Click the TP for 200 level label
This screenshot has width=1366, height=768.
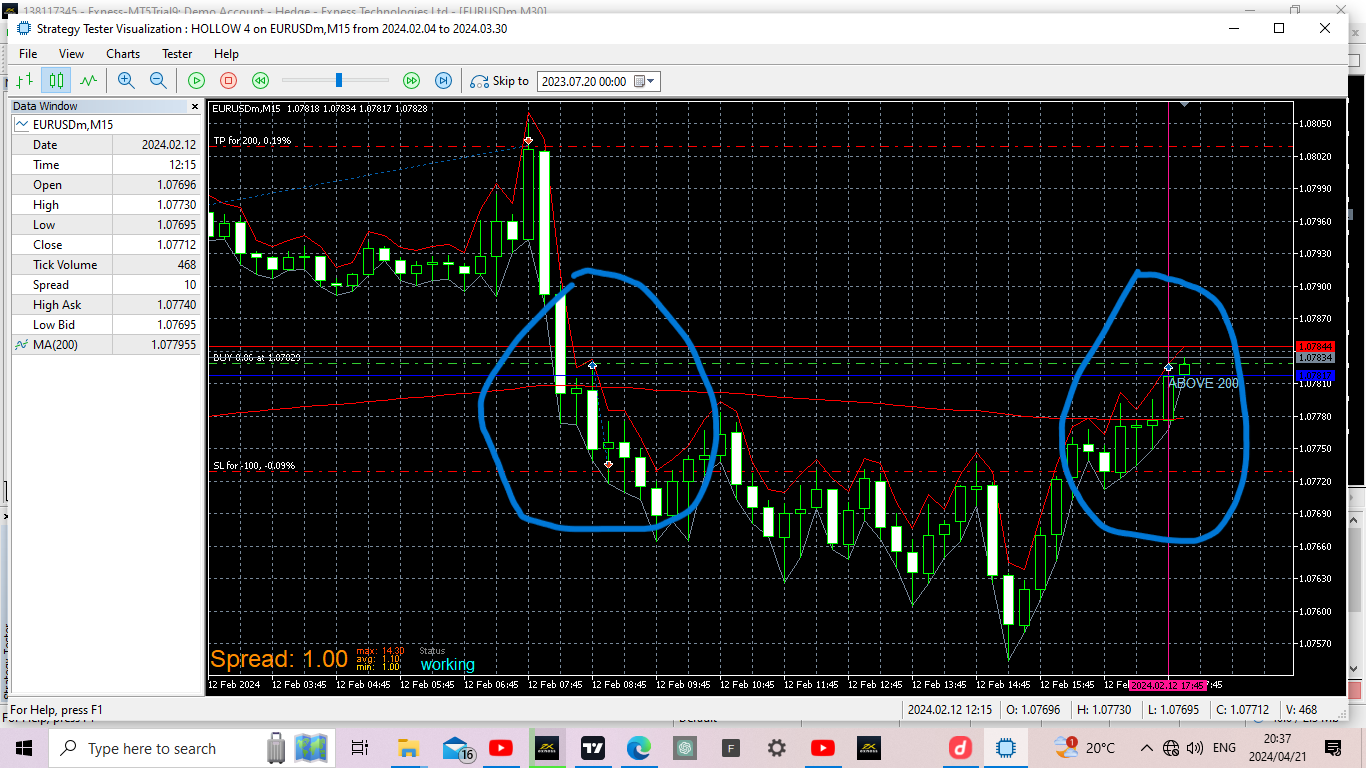point(252,141)
